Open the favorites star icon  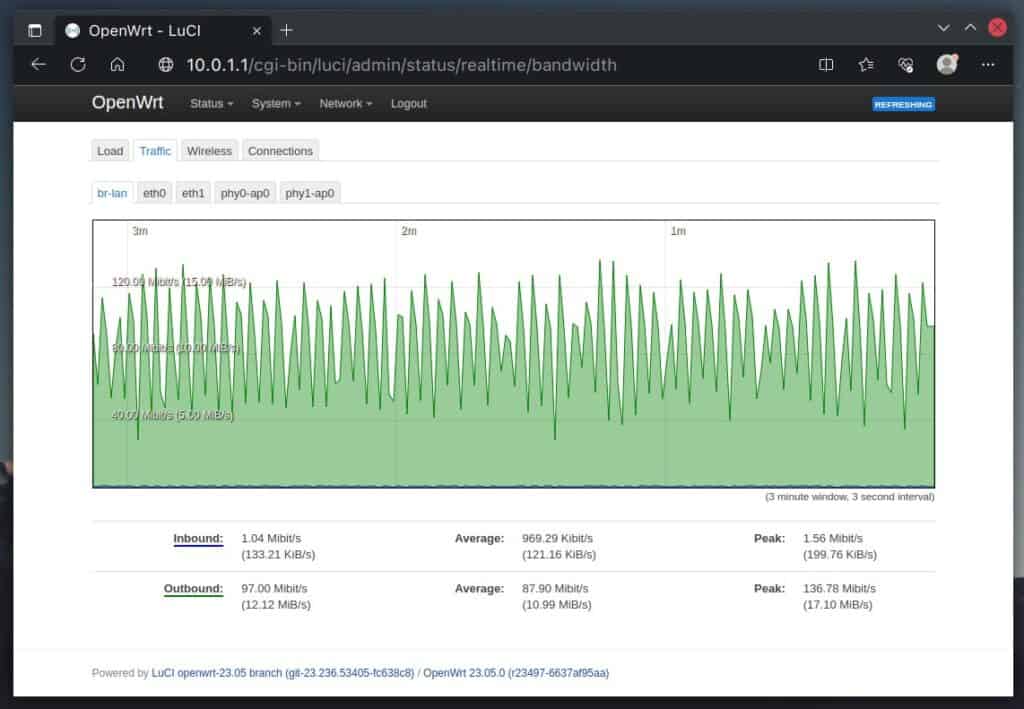point(866,65)
